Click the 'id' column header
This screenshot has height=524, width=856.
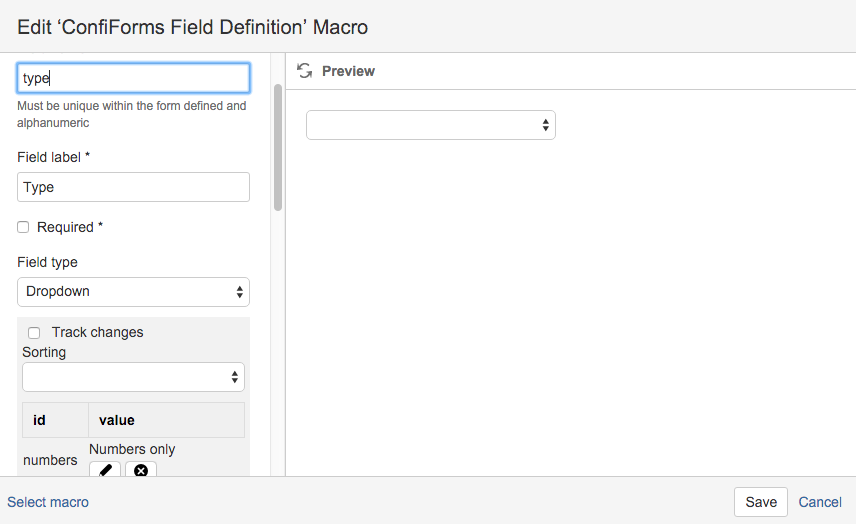pos(55,420)
